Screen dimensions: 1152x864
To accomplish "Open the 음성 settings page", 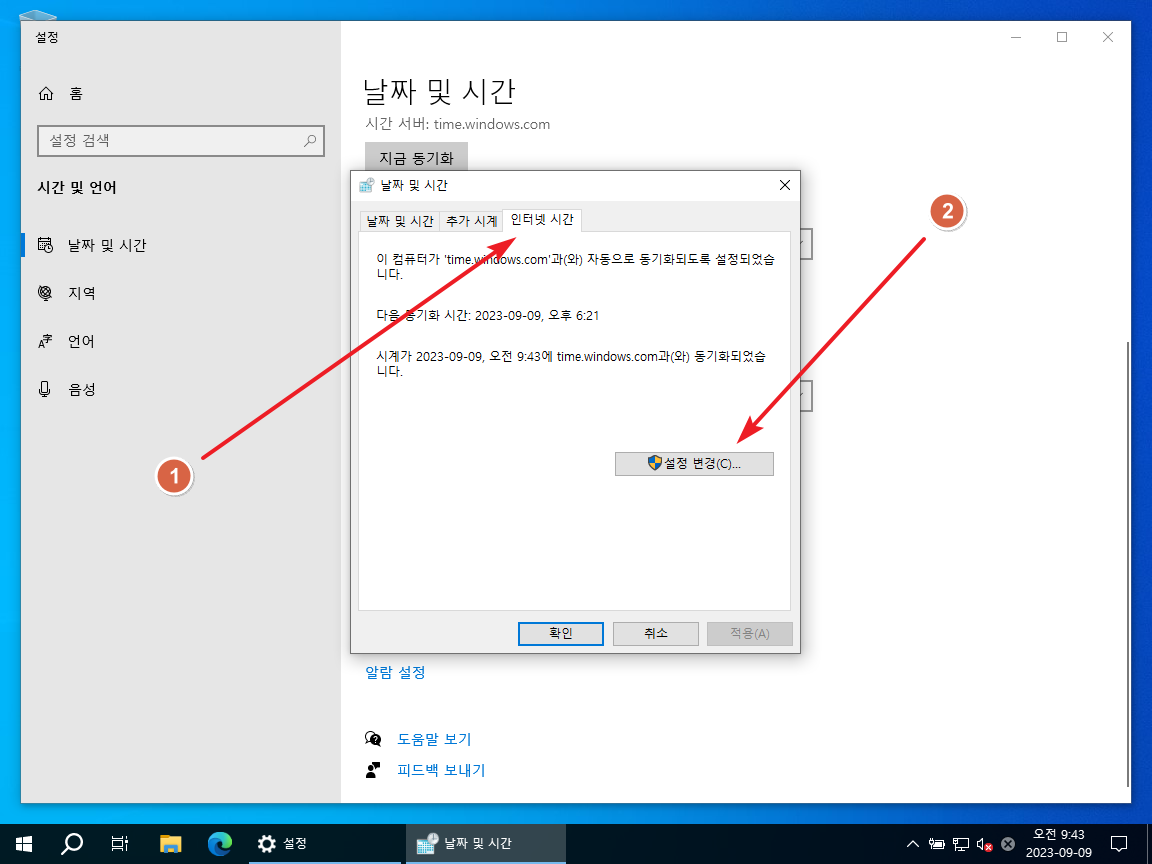I will (x=181, y=389).
